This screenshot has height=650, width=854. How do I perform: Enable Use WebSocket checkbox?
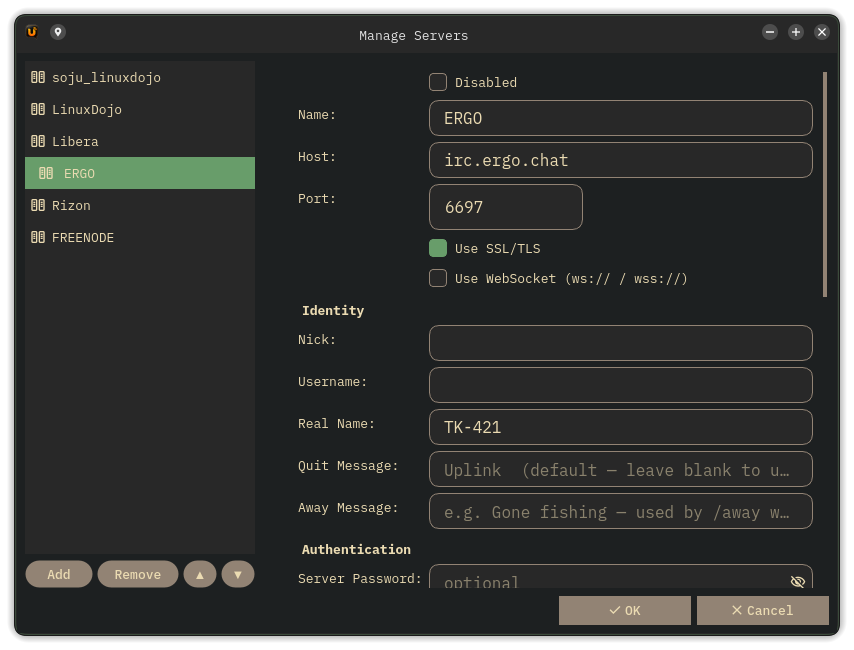pos(438,278)
